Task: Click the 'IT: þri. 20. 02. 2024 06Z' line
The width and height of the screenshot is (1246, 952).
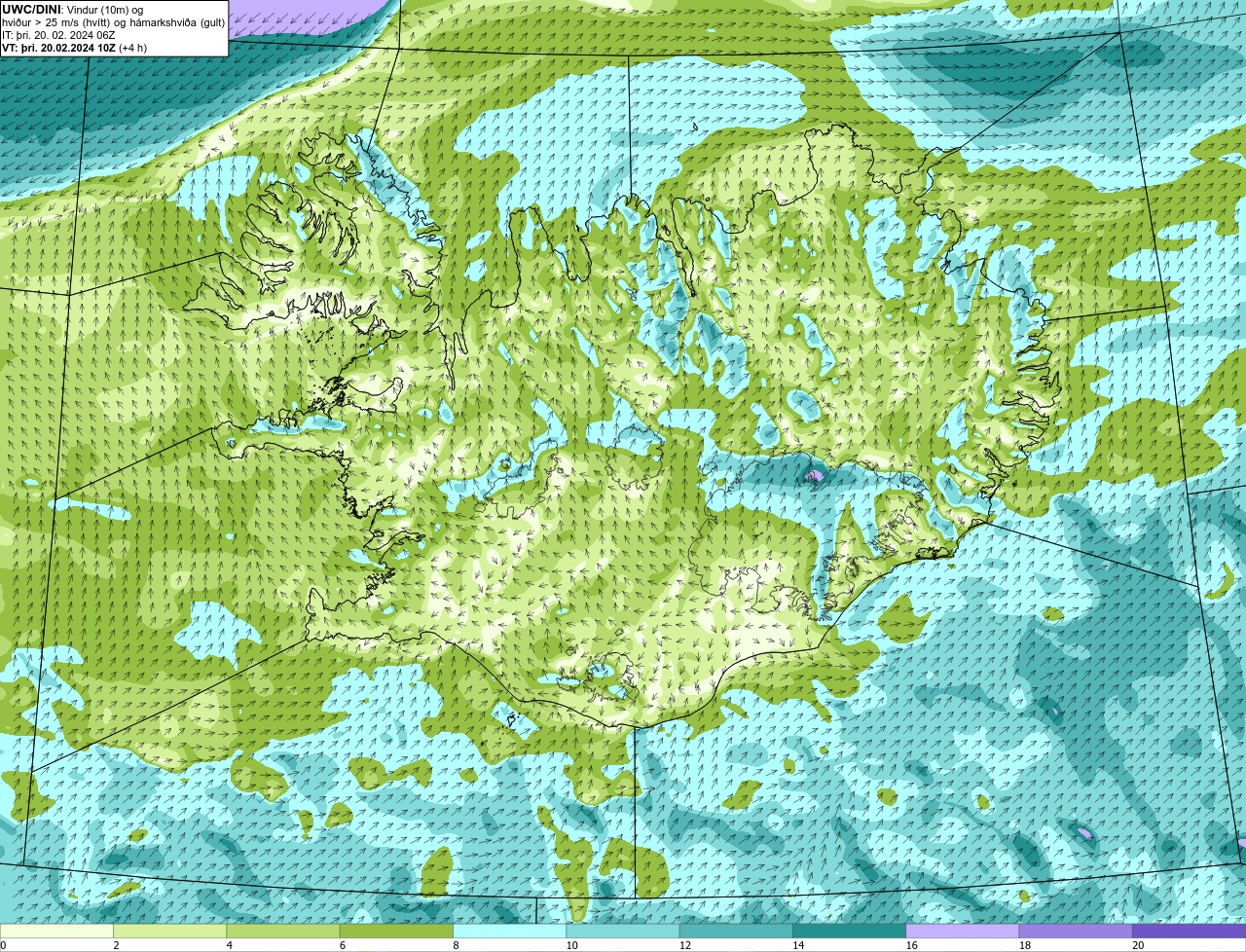Action: pos(58,35)
